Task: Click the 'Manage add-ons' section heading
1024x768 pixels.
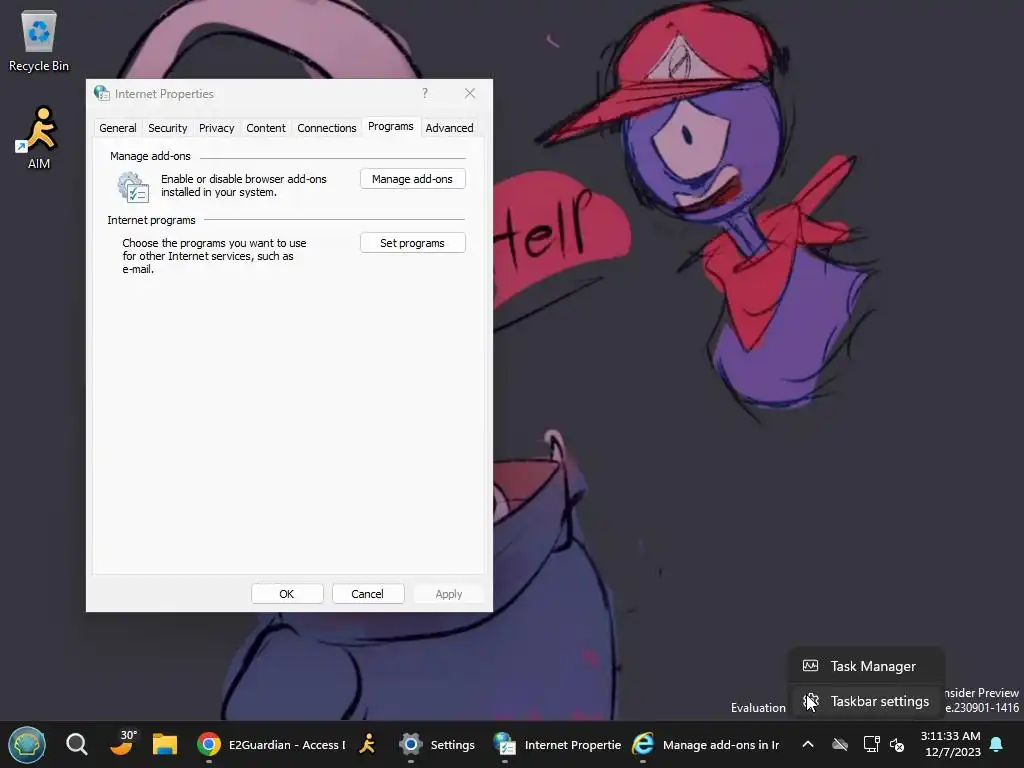Action: pyautogui.click(x=150, y=156)
